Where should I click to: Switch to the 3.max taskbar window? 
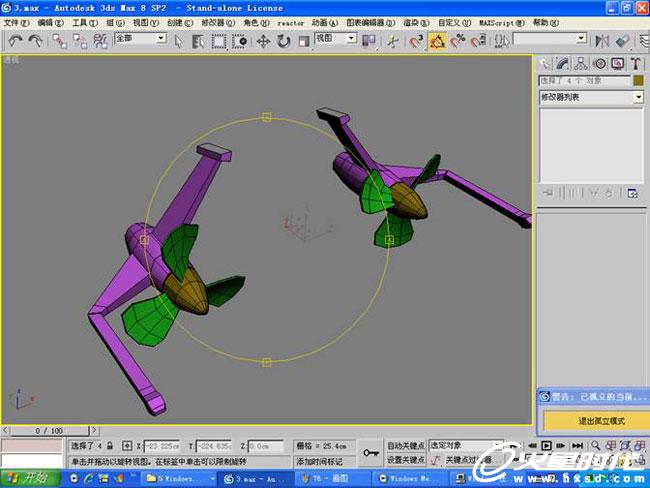[x=255, y=479]
